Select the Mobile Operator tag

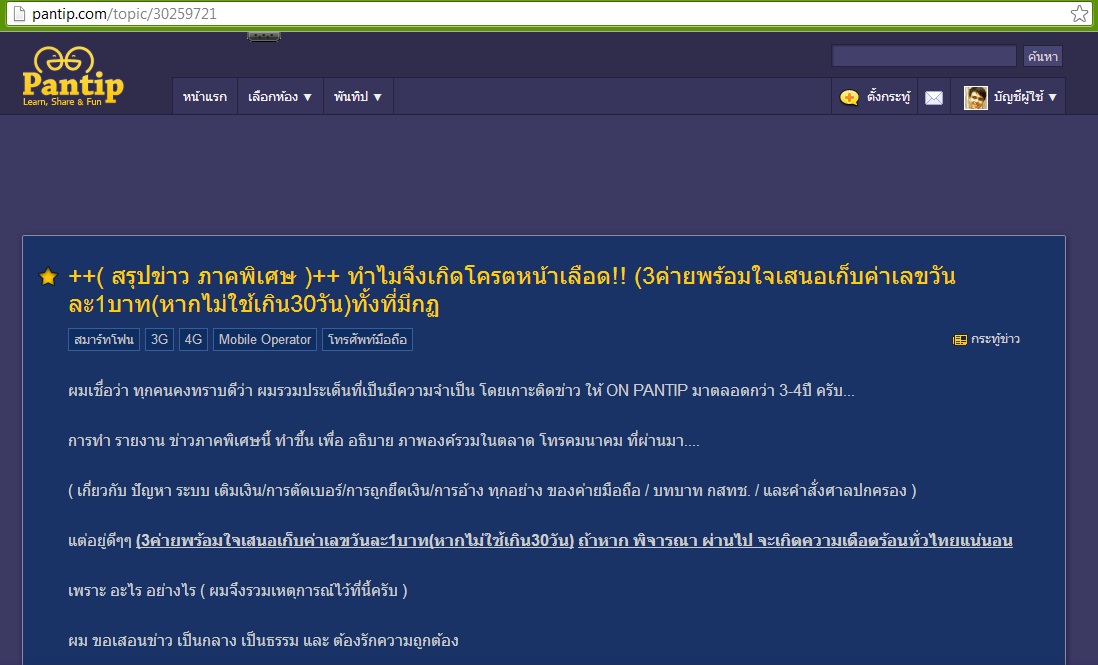click(265, 340)
